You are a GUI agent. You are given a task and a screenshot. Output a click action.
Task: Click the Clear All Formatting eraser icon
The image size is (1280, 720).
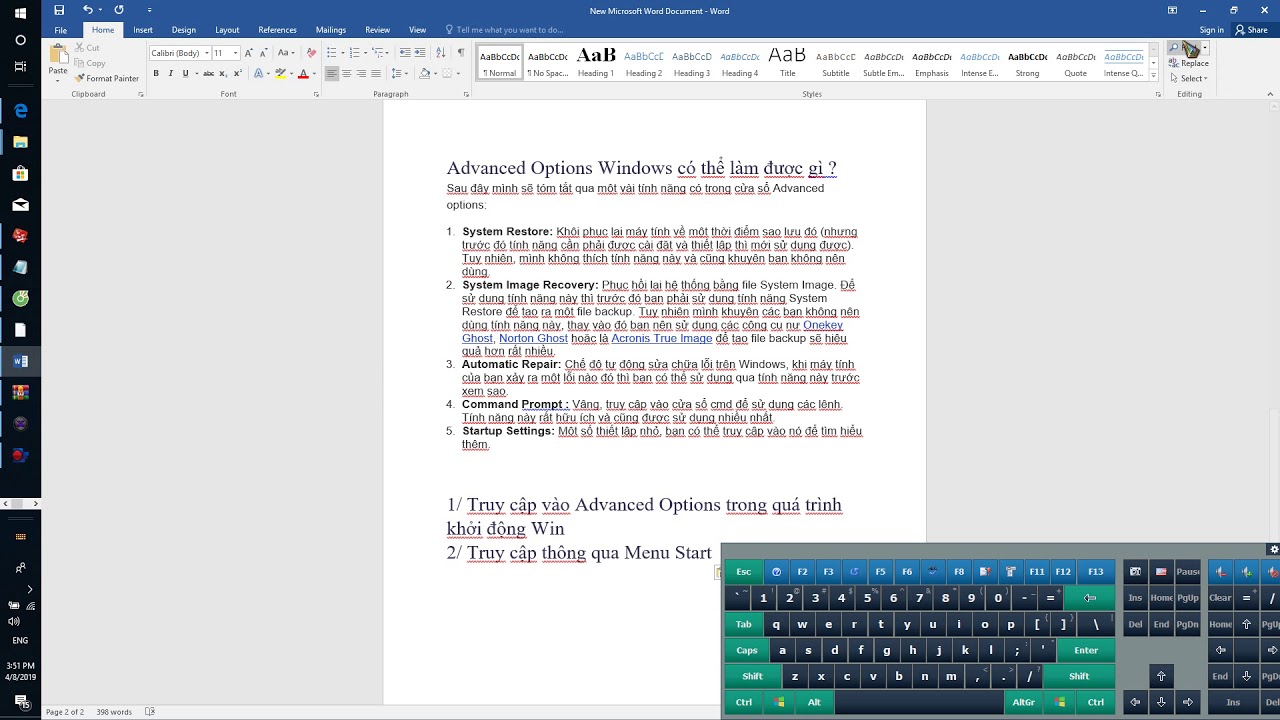click(x=311, y=52)
